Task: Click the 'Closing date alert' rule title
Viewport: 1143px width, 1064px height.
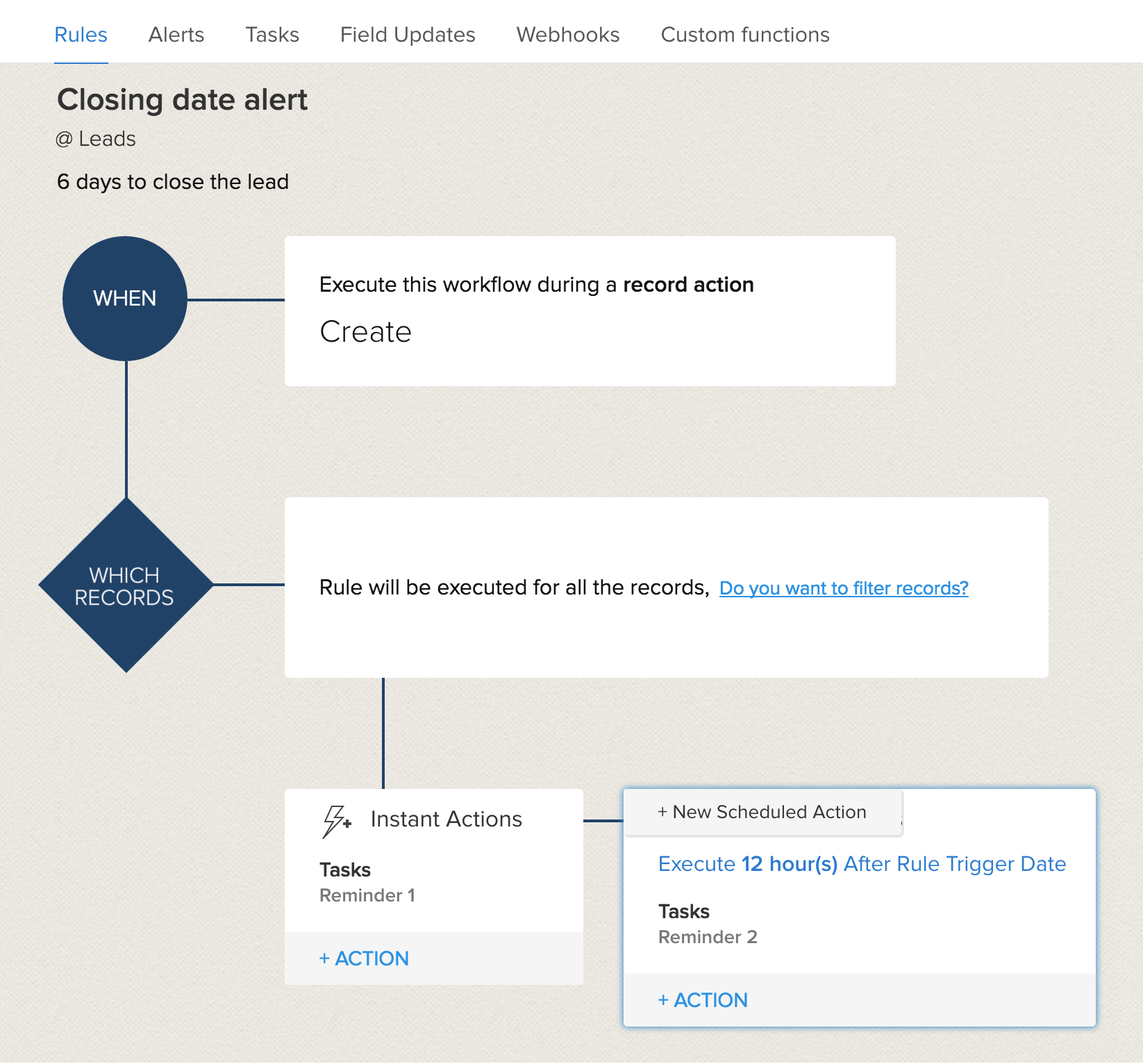Action: pos(182,100)
